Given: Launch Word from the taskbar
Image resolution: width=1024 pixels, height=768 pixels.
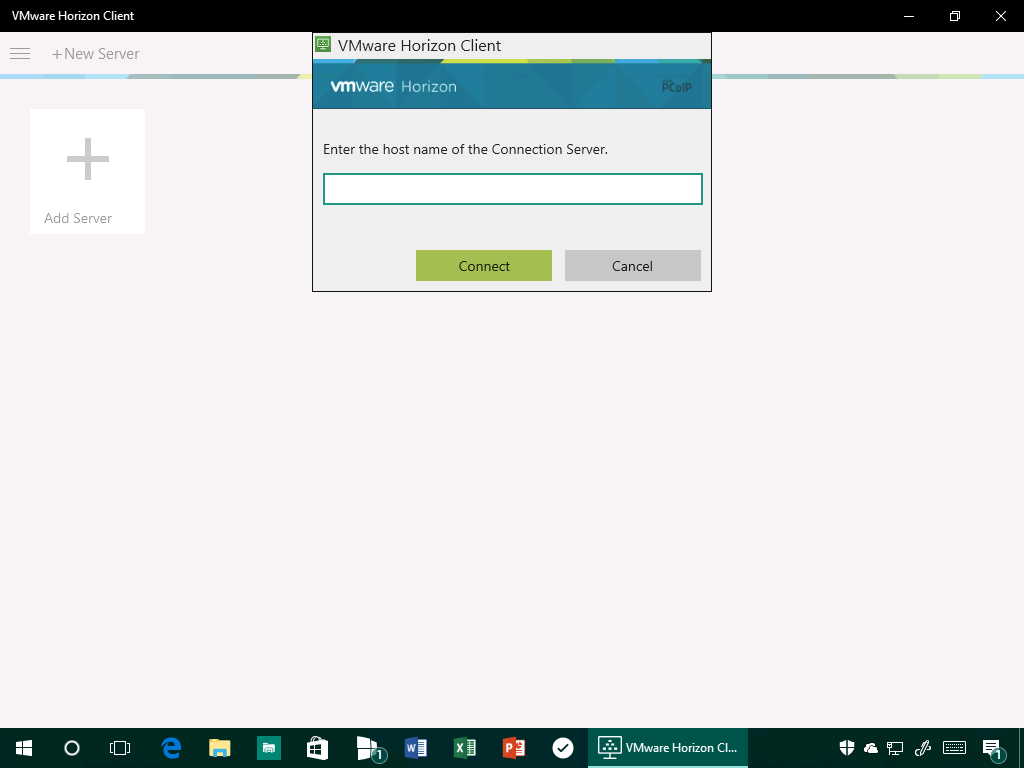Looking at the screenshot, I should (415, 748).
